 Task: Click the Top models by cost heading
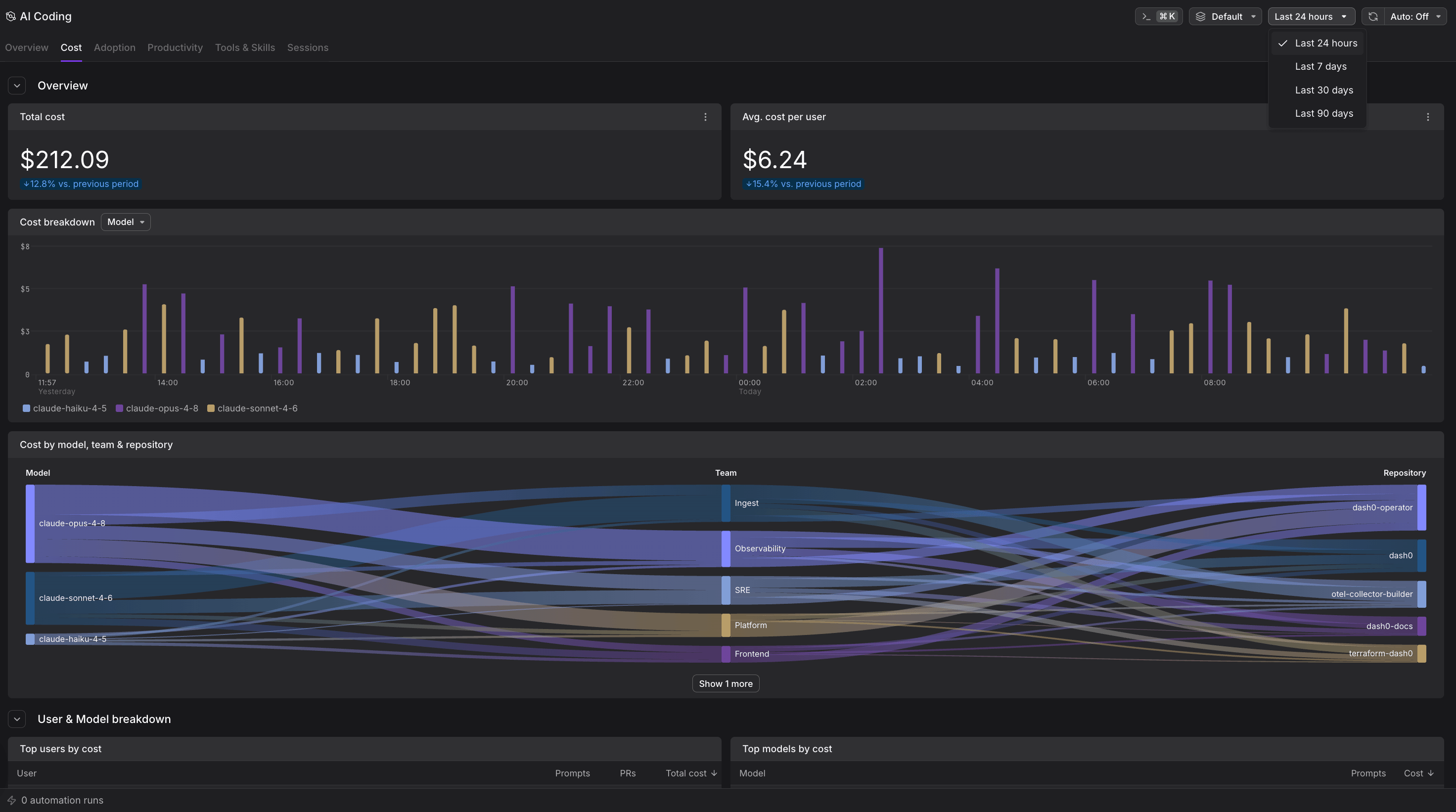pos(787,749)
